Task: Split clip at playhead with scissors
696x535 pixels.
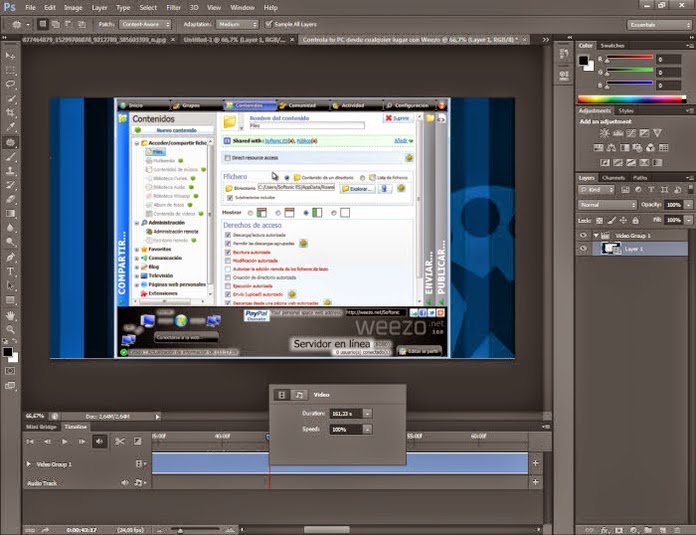Action: coord(119,441)
